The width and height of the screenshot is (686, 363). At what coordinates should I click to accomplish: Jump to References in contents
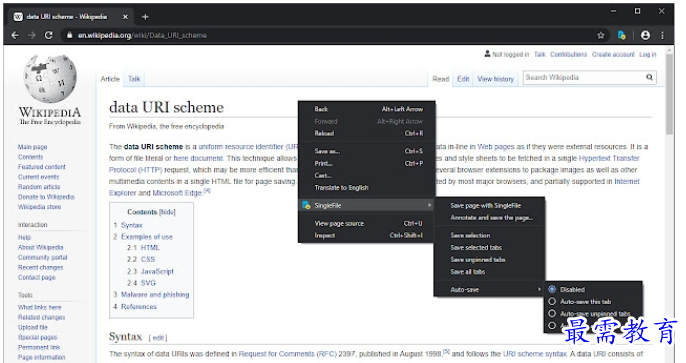click(139, 307)
